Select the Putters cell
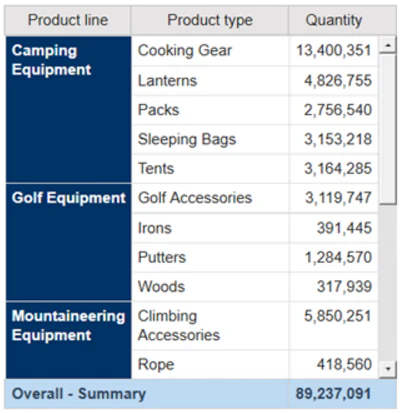 (210, 257)
